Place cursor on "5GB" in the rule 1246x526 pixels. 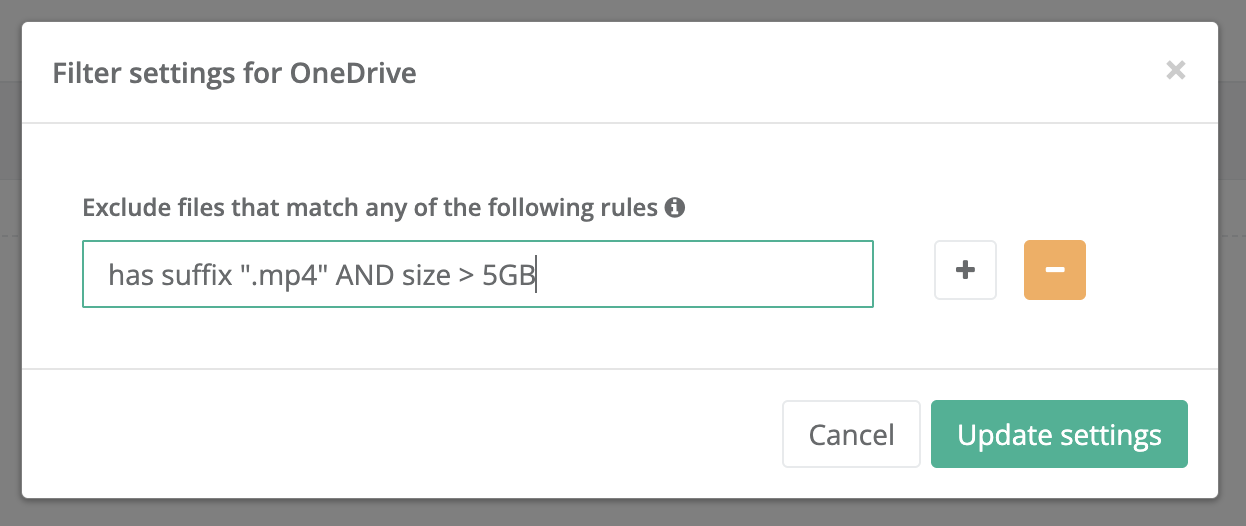coord(508,275)
